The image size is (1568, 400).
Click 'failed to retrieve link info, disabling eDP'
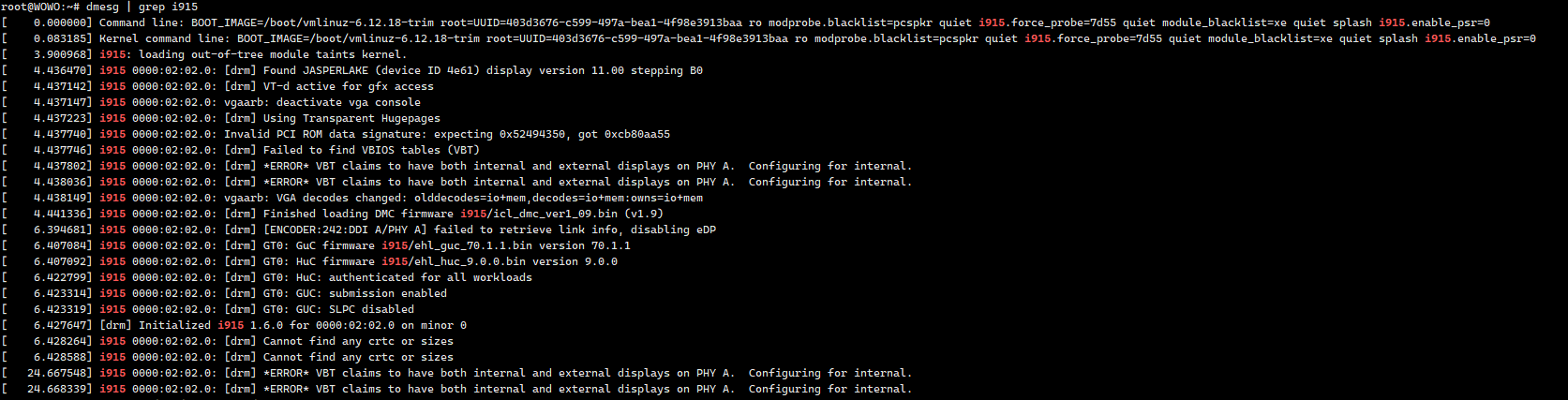pos(575,230)
